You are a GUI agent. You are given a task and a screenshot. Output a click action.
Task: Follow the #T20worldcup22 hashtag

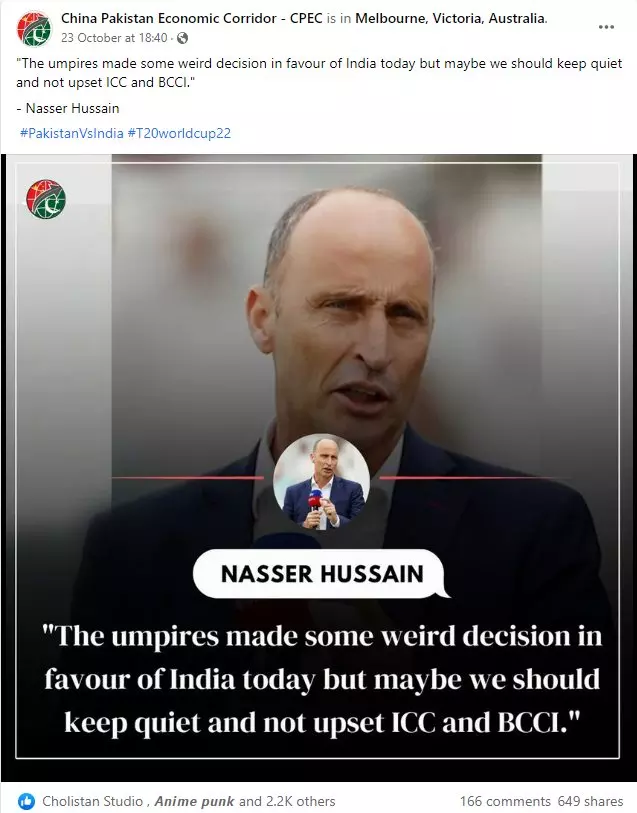tap(179, 133)
